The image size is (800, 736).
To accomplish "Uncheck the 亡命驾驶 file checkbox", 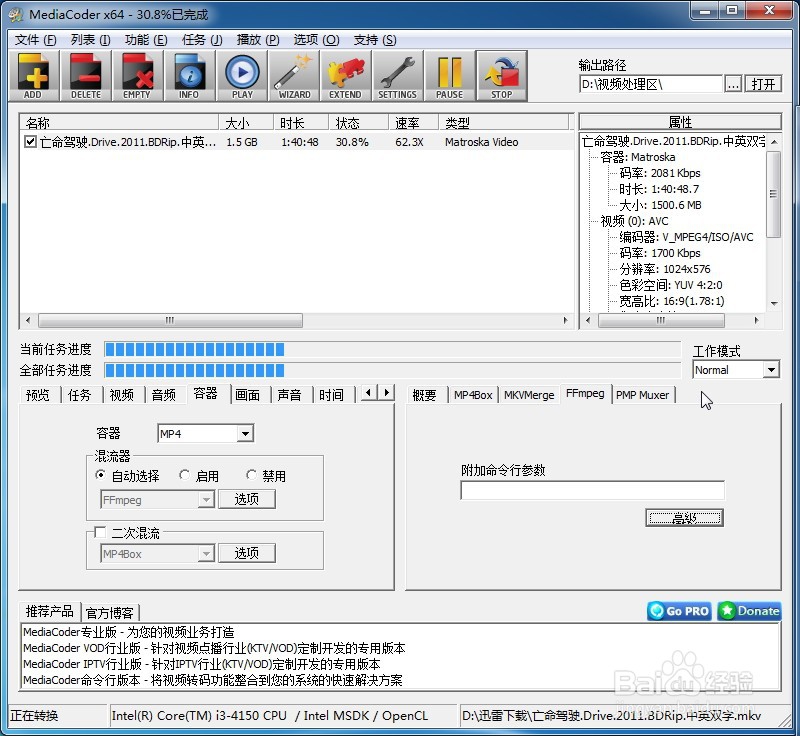I will coord(30,141).
